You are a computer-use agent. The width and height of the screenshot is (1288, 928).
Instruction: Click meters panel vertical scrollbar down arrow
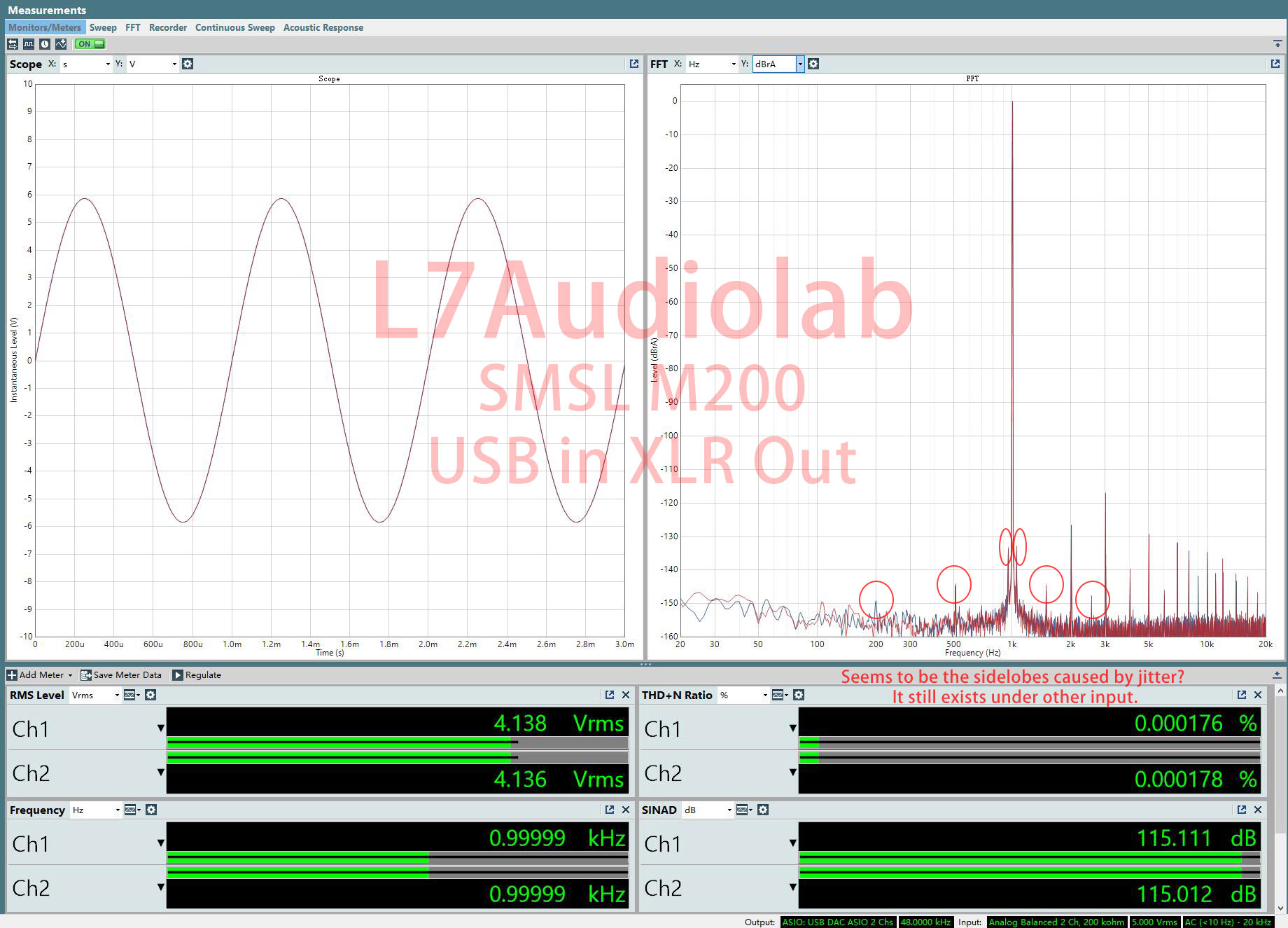point(1280,908)
